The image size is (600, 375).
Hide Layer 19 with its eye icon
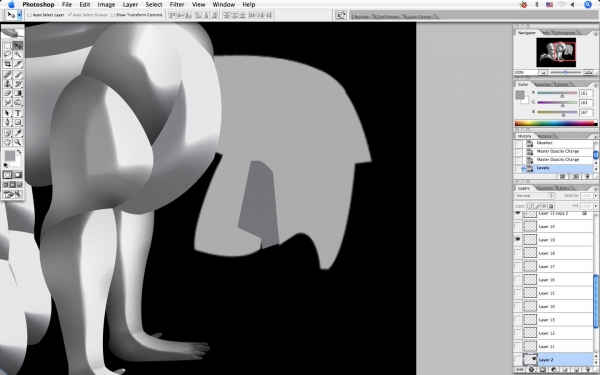click(518, 240)
